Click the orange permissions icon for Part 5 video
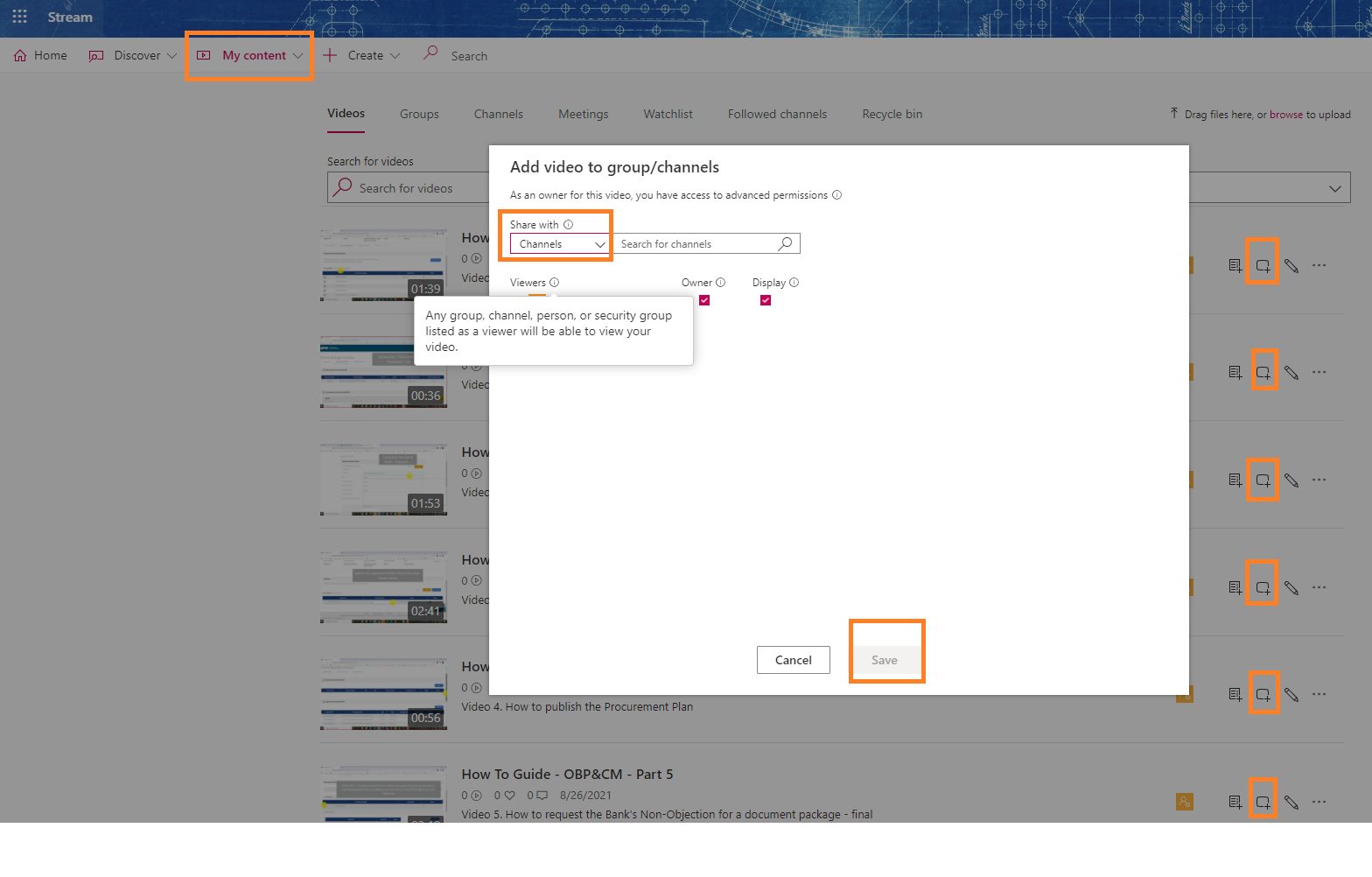 click(x=1185, y=802)
